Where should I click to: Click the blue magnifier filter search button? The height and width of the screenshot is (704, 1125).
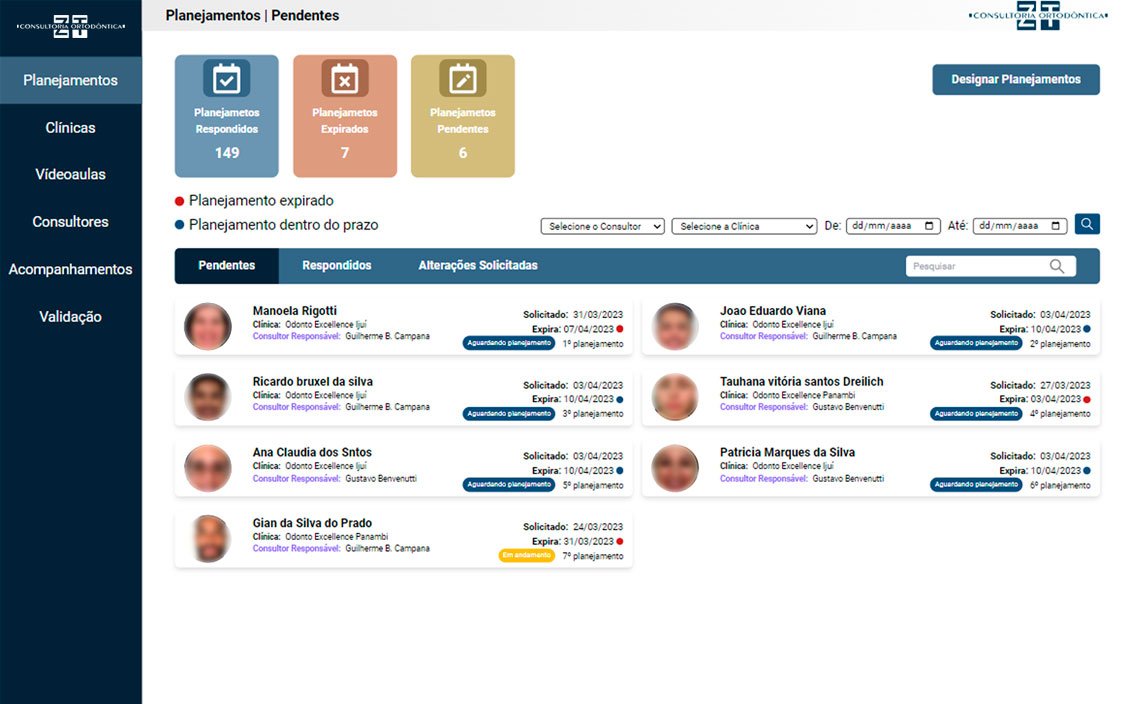(1087, 225)
